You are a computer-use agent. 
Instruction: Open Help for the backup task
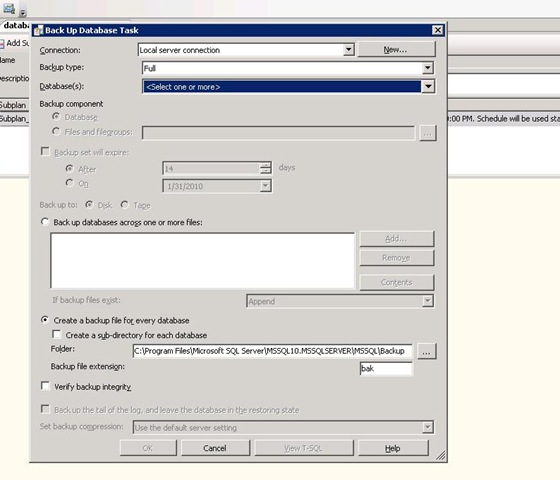coord(393,448)
